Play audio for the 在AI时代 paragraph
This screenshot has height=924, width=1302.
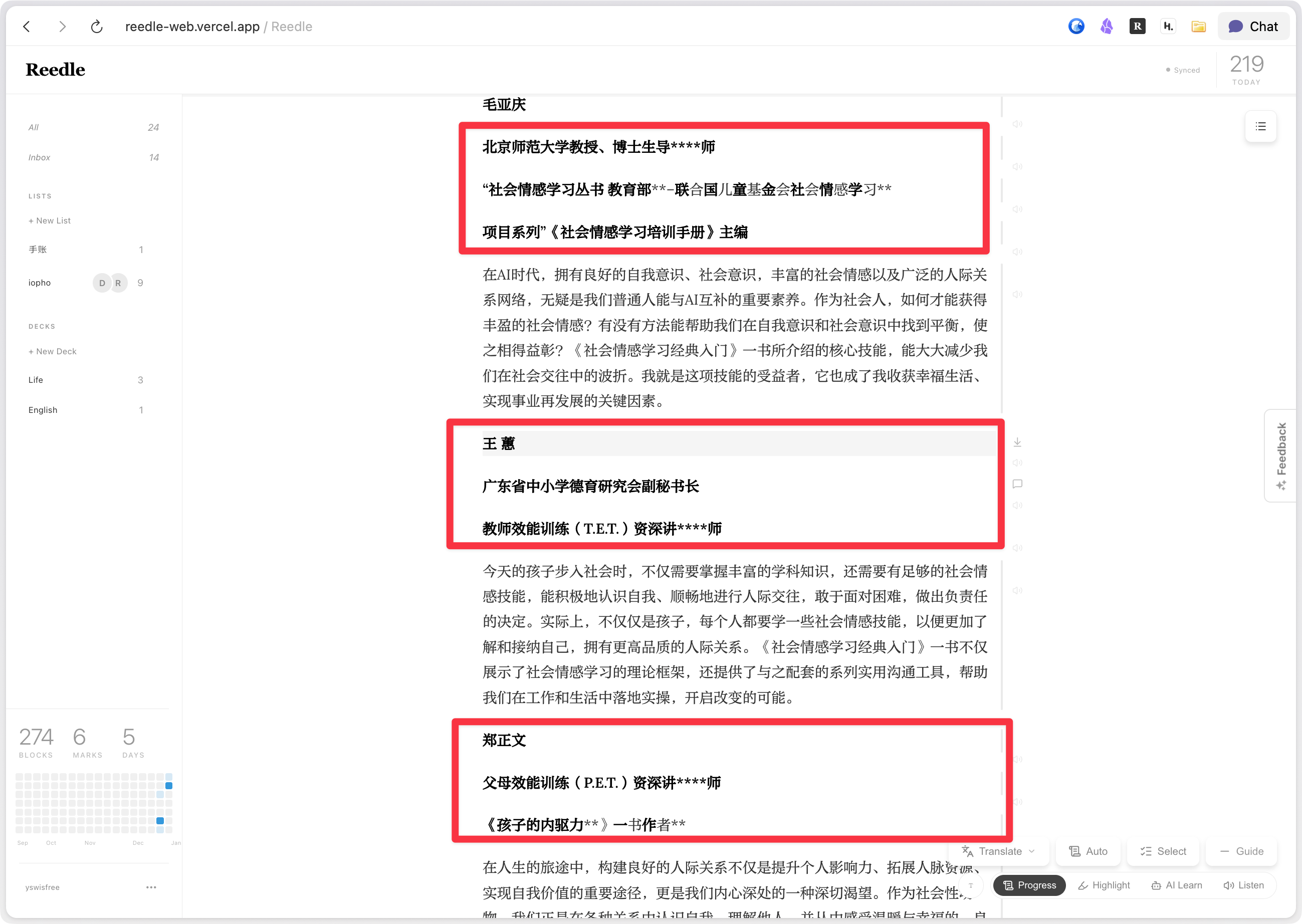1017,295
